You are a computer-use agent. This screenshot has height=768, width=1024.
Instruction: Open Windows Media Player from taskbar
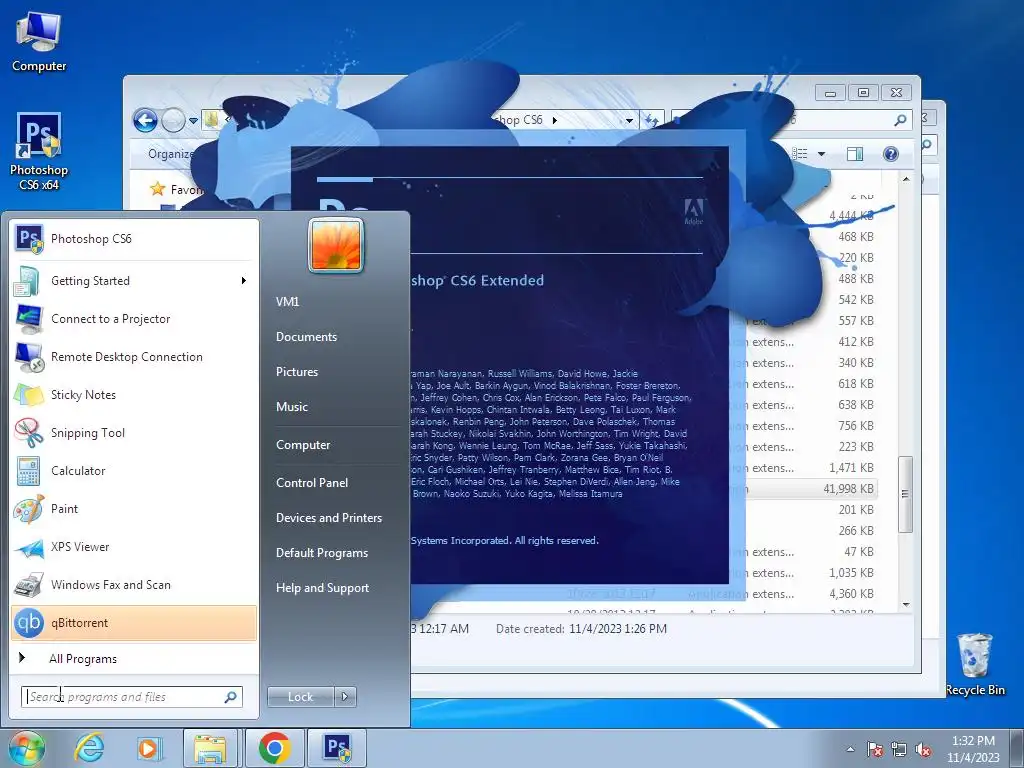pos(149,748)
